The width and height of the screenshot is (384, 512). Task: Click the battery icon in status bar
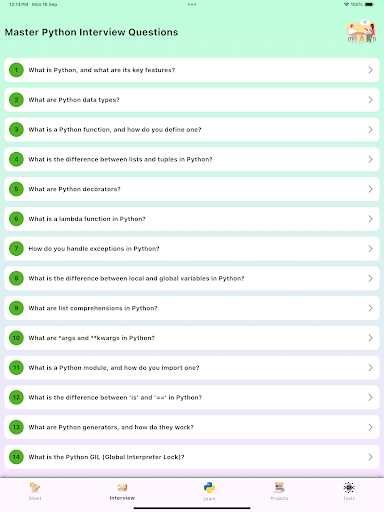[369, 4]
